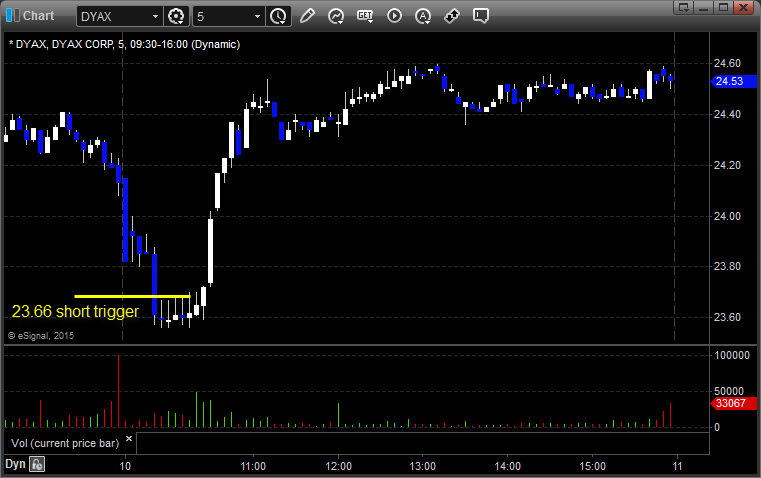Toggle the Dyn lock icon
761x478 pixels.
point(37,464)
